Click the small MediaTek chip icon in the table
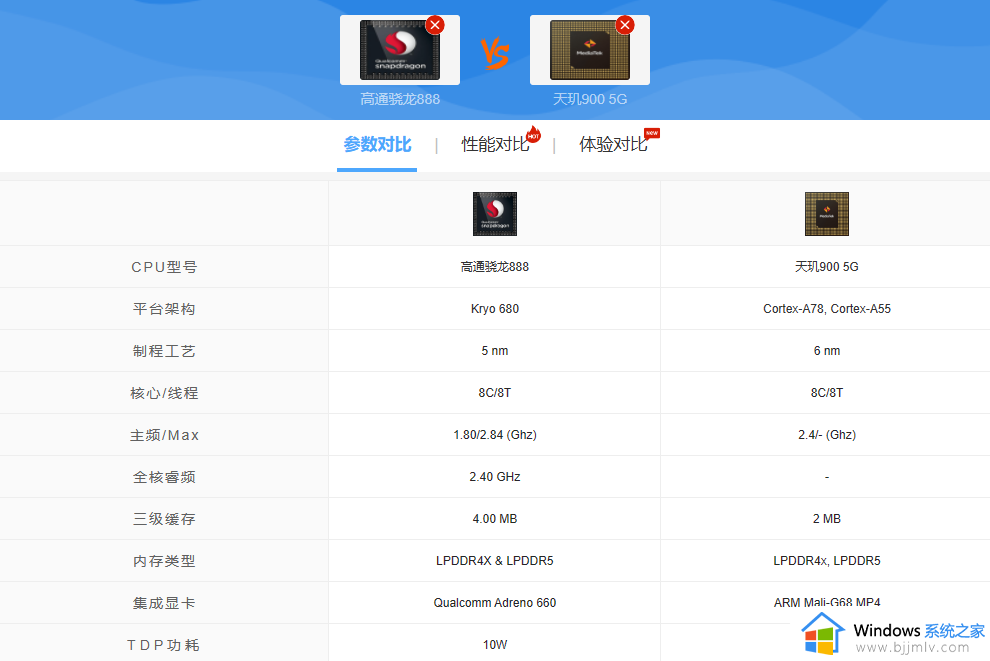 click(x=826, y=214)
